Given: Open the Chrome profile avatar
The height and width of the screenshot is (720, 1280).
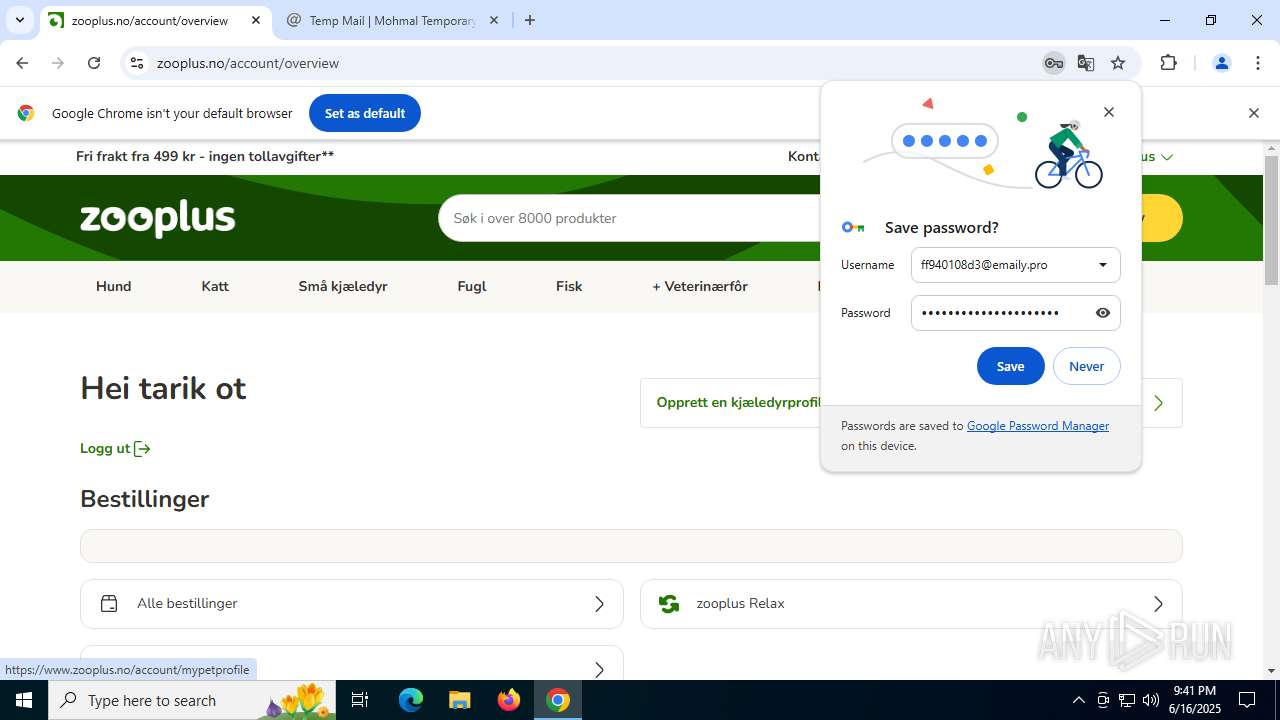Looking at the screenshot, I should tap(1221, 63).
